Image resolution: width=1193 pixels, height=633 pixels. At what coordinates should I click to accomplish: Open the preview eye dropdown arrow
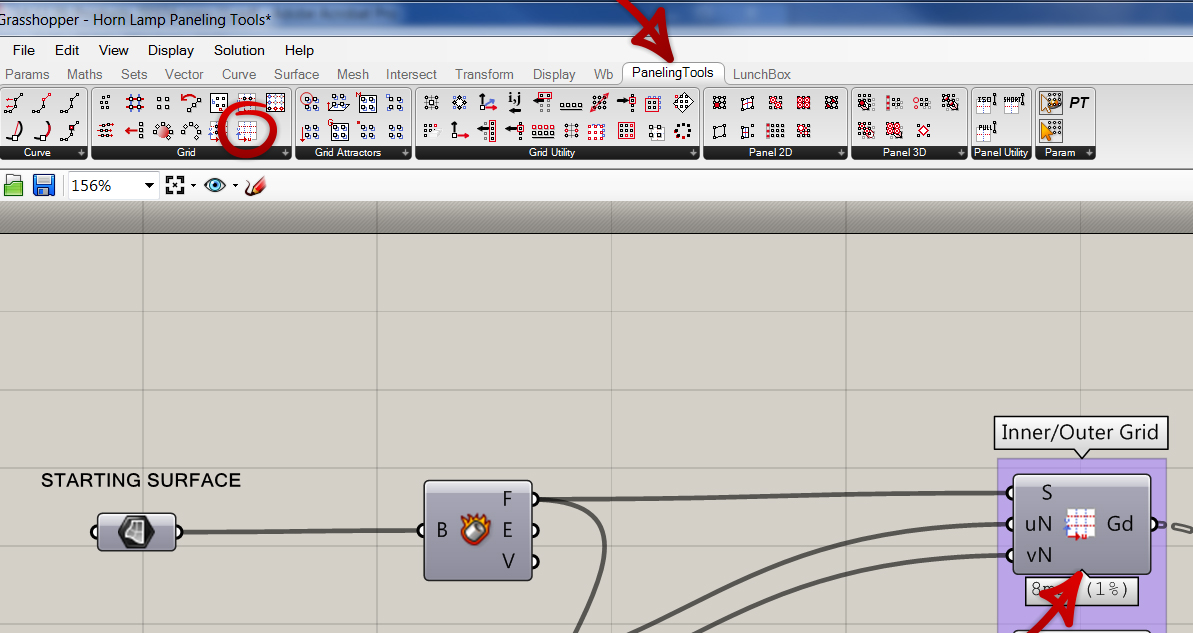coord(235,186)
